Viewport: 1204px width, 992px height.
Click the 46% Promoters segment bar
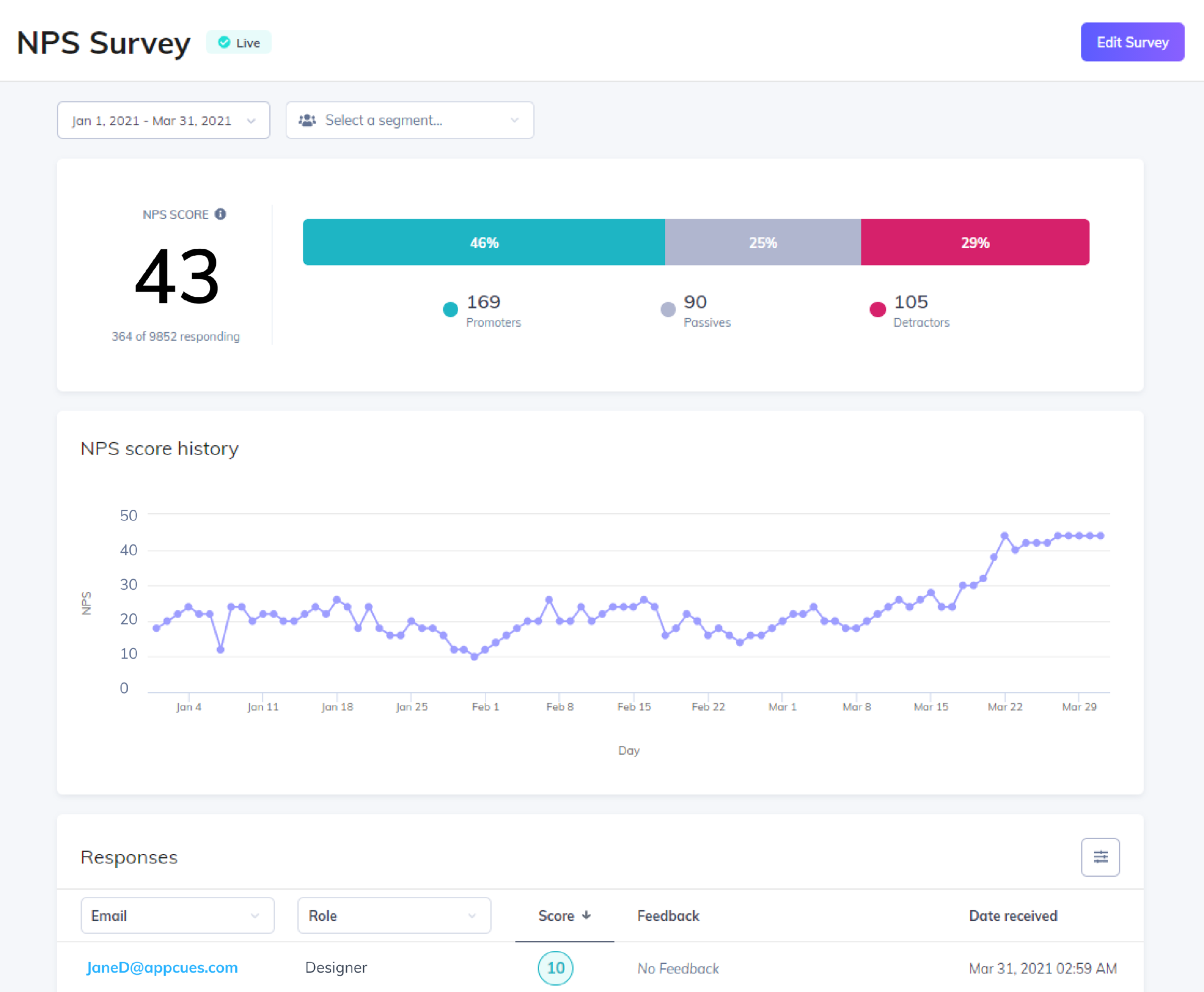483,242
